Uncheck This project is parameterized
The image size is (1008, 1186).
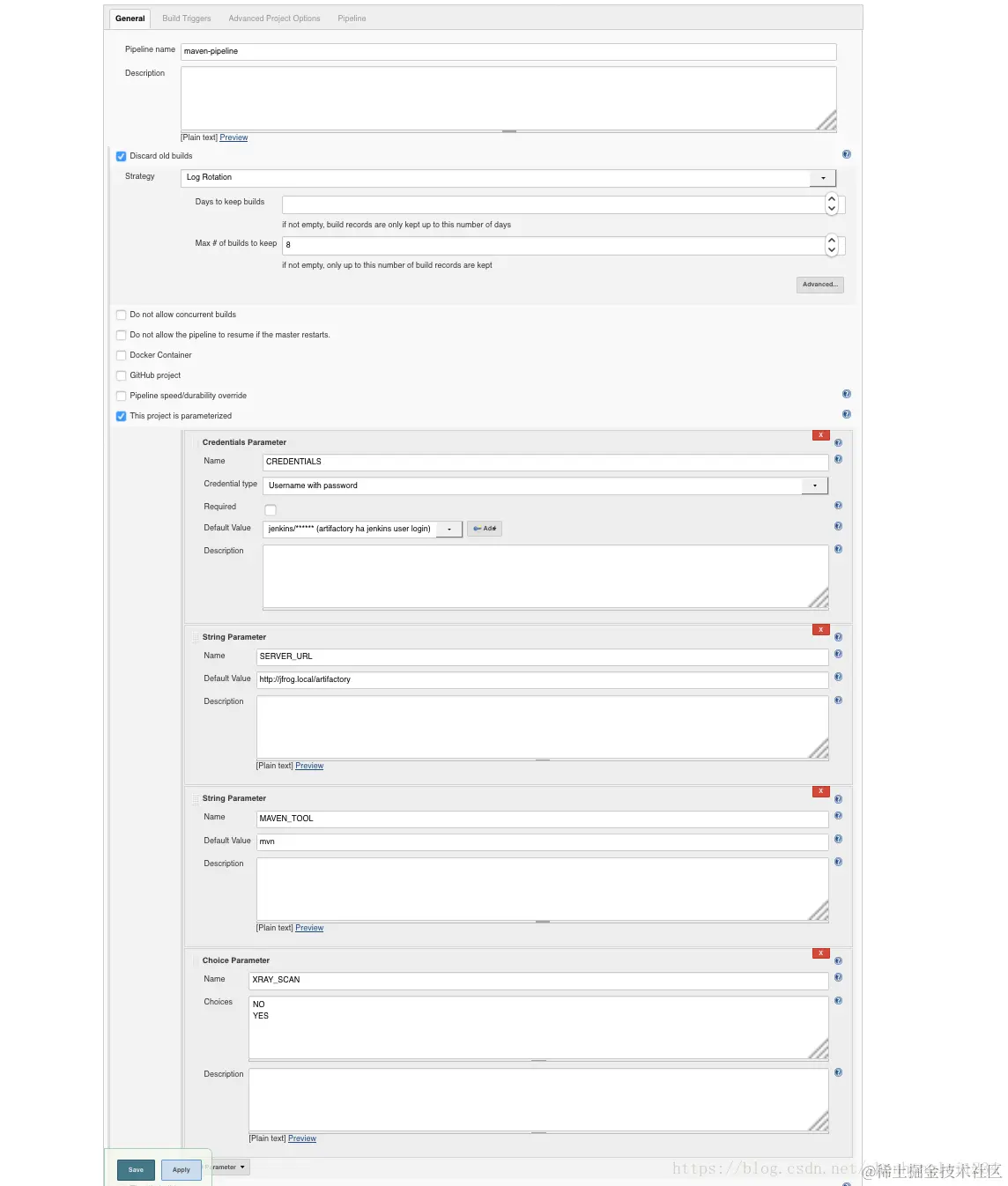pyautogui.click(x=121, y=416)
